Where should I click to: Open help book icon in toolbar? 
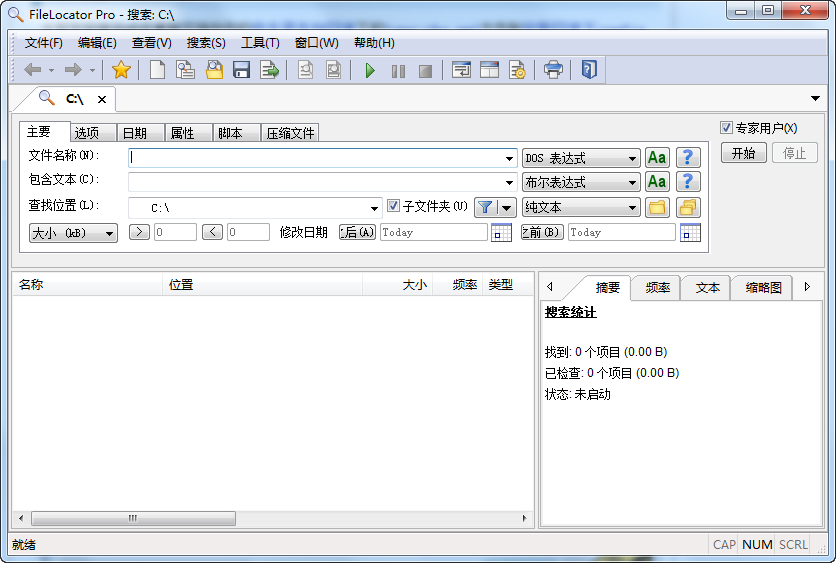tap(589, 70)
